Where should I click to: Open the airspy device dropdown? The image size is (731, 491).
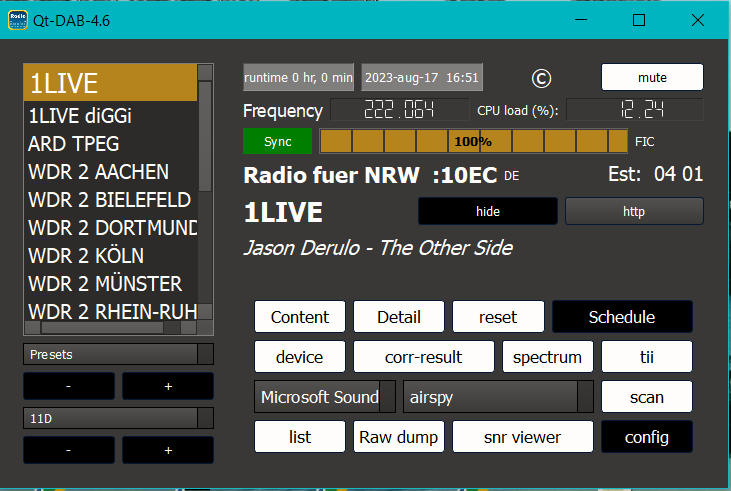coord(498,397)
